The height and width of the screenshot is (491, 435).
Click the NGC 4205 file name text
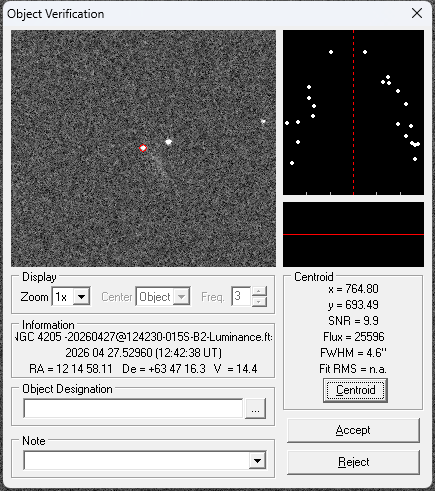point(143,337)
